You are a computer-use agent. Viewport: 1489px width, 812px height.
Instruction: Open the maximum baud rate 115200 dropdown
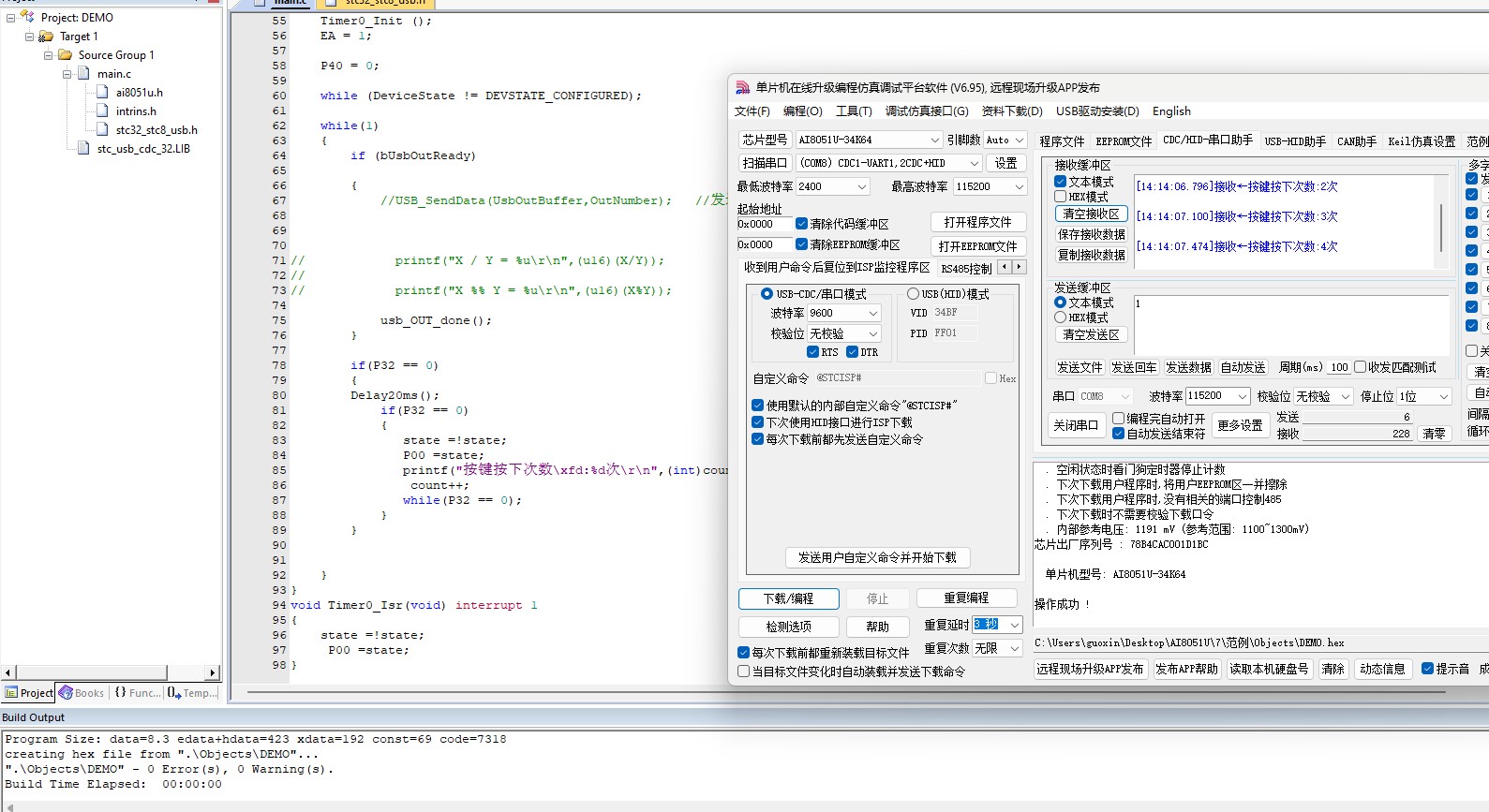click(x=1020, y=186)
